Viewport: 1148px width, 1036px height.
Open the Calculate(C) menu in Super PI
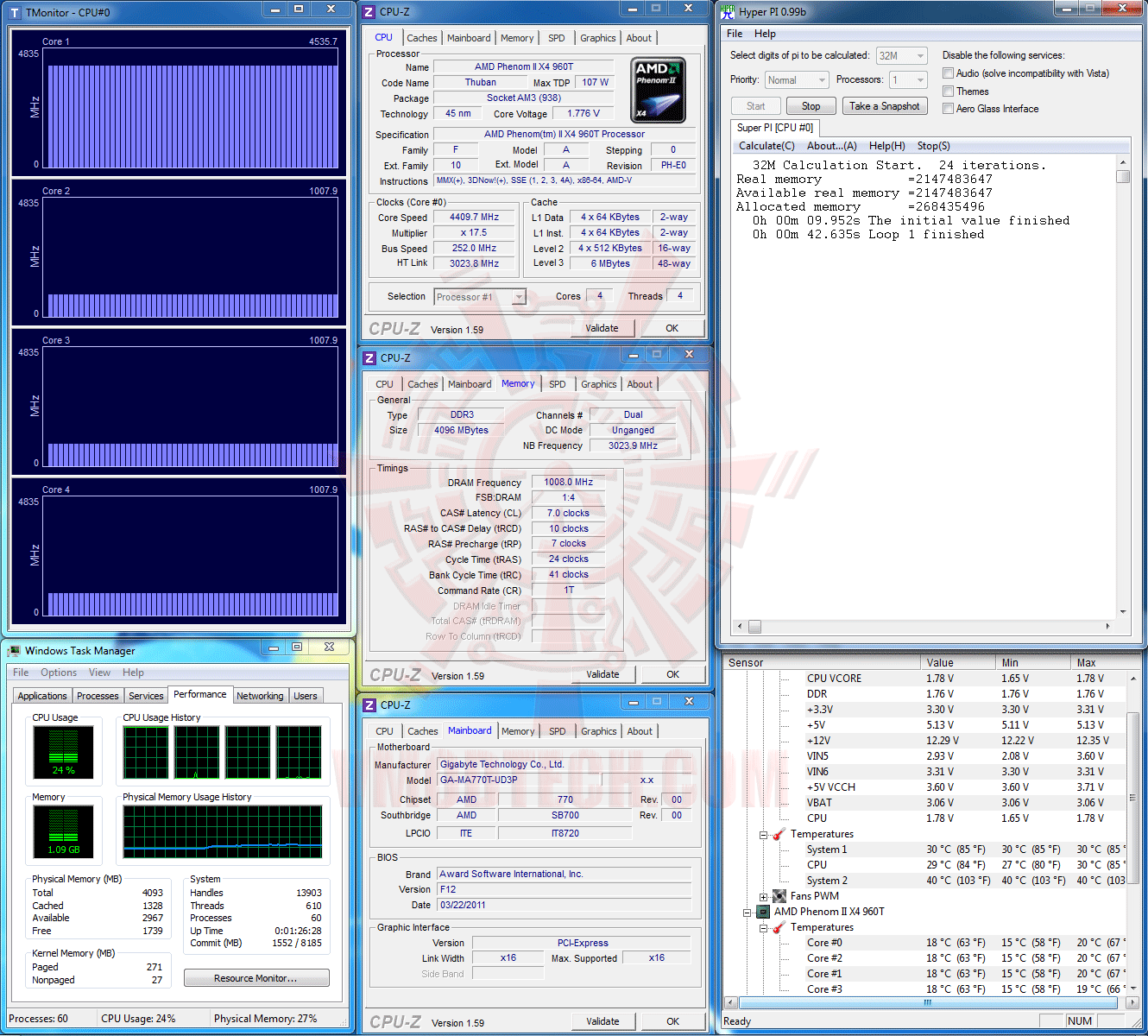[x=766, y=146]
